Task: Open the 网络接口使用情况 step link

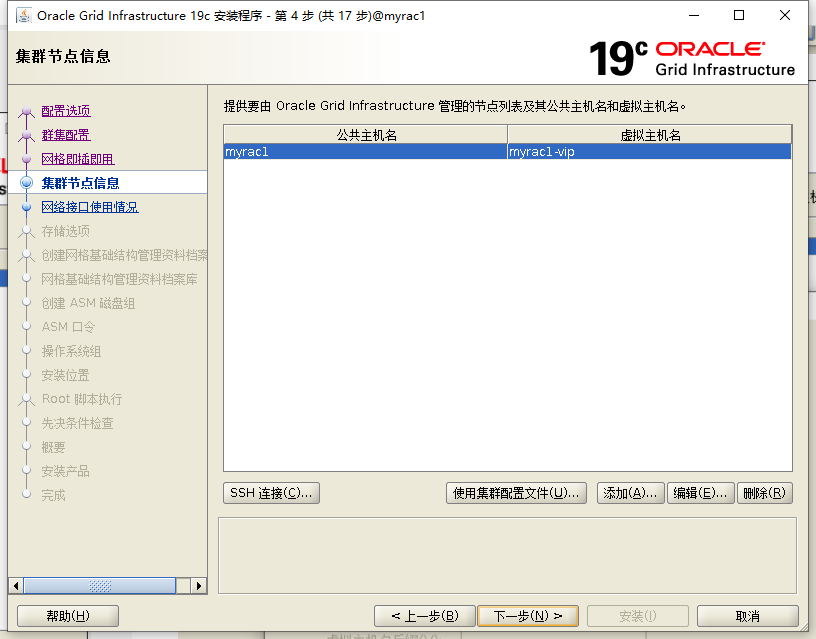Action: [x=90, y=207]
